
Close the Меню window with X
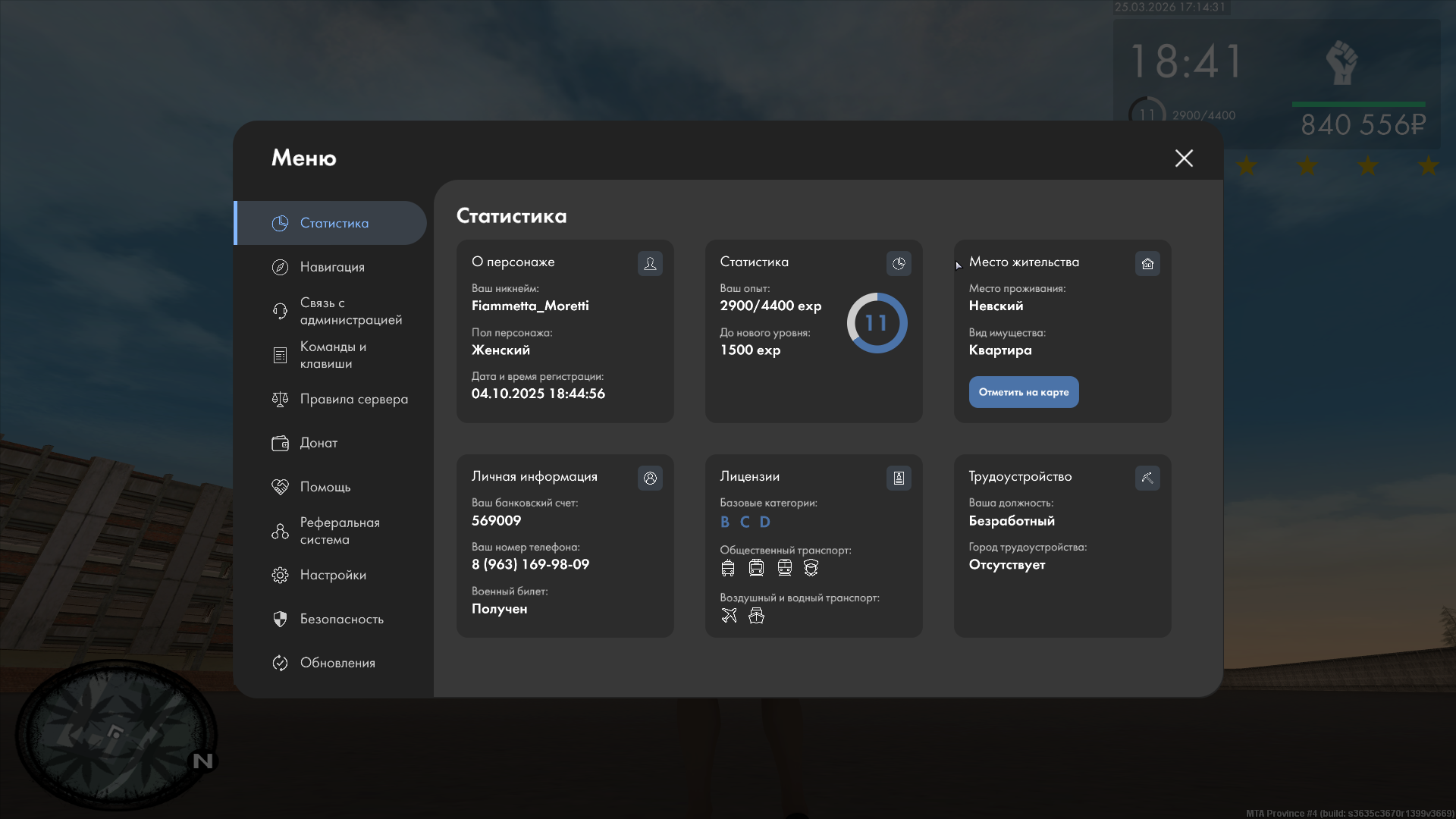(x=1184, y=158)
